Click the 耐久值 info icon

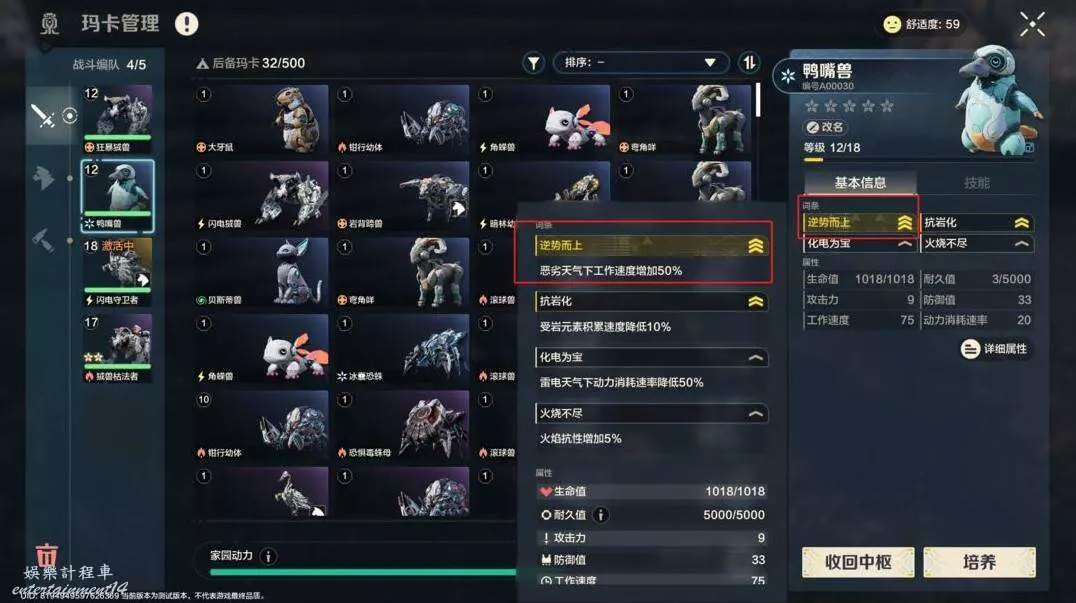click(x=600, y=515)
